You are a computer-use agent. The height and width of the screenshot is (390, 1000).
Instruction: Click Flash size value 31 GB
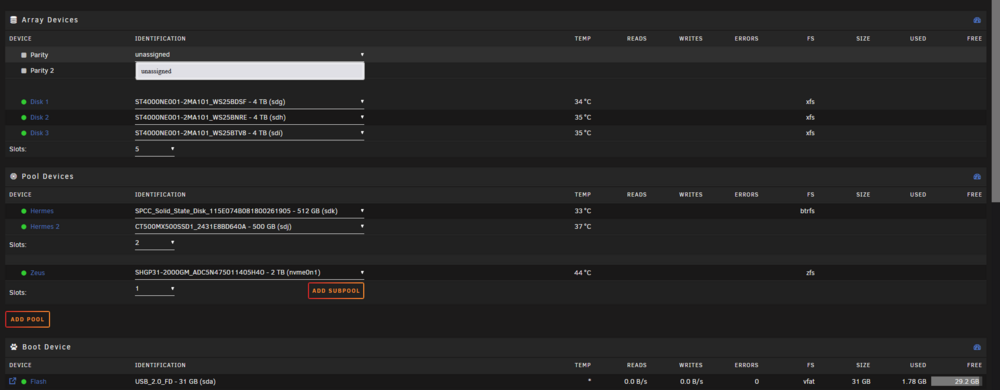pyautogui.click(x=861, y=382)
